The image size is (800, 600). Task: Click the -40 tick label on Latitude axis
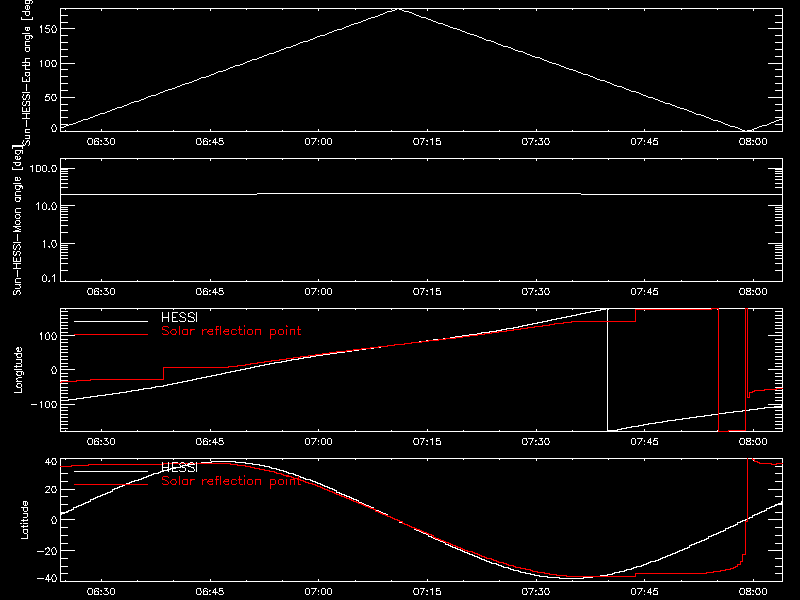coord(47,579)
